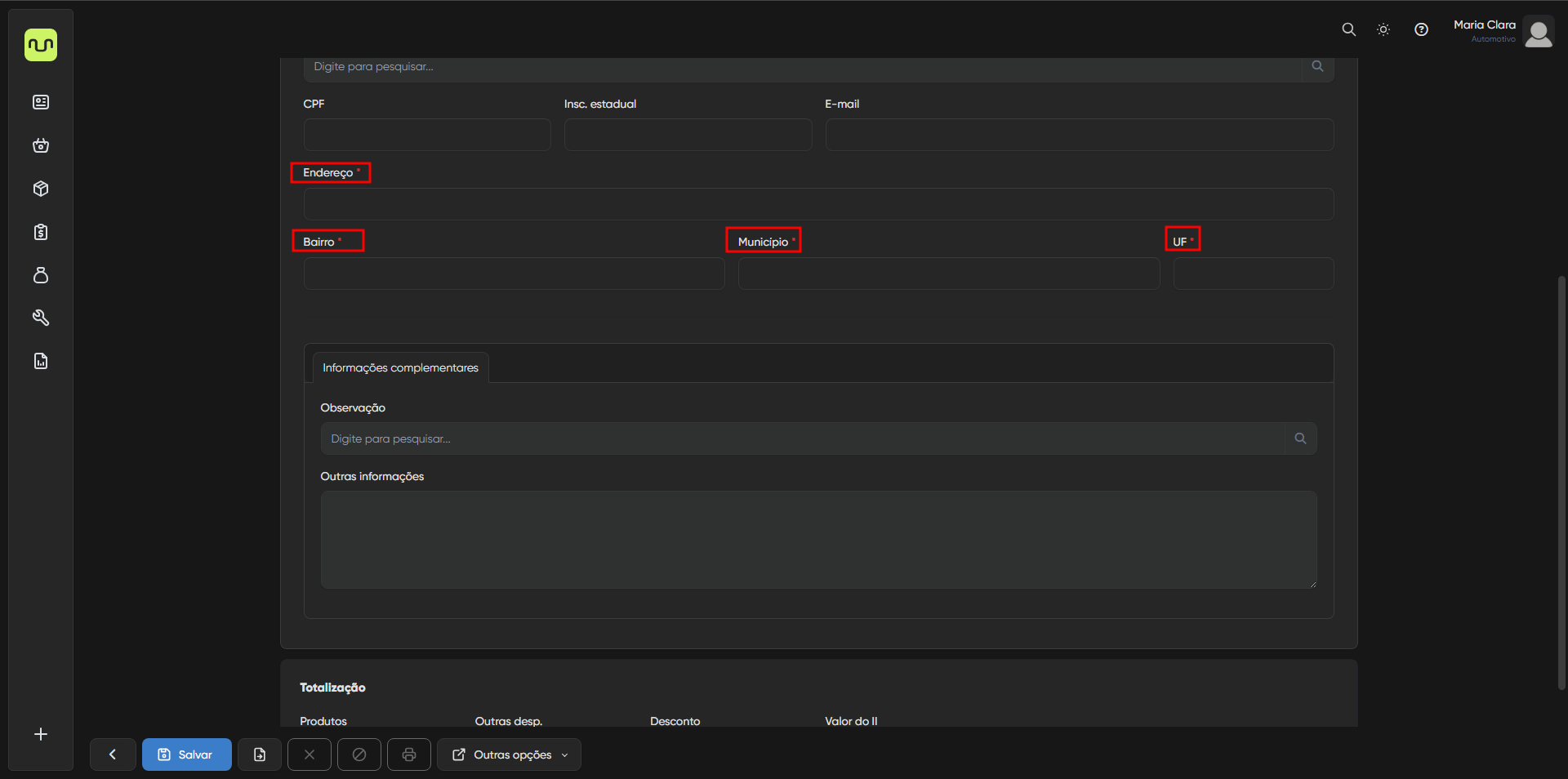Image resolution: width=1568 pixels, height=779 pixels.
Task: Open the dollar clipboard sidebar icon
Action: point(41,232)
